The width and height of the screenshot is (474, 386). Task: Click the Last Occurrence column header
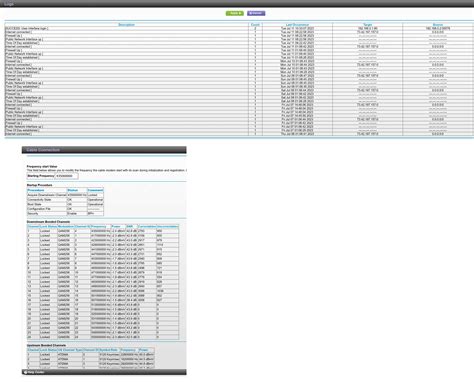297,25
